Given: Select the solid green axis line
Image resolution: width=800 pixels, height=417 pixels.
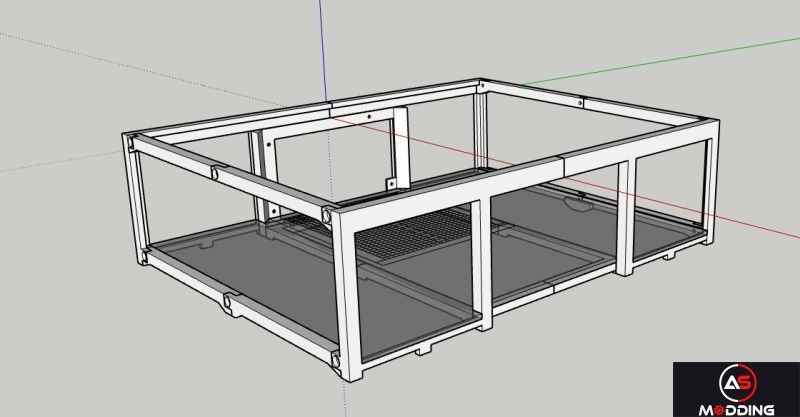Looking at the screenshot, I should pyautogui.click(x=661, y=61).
